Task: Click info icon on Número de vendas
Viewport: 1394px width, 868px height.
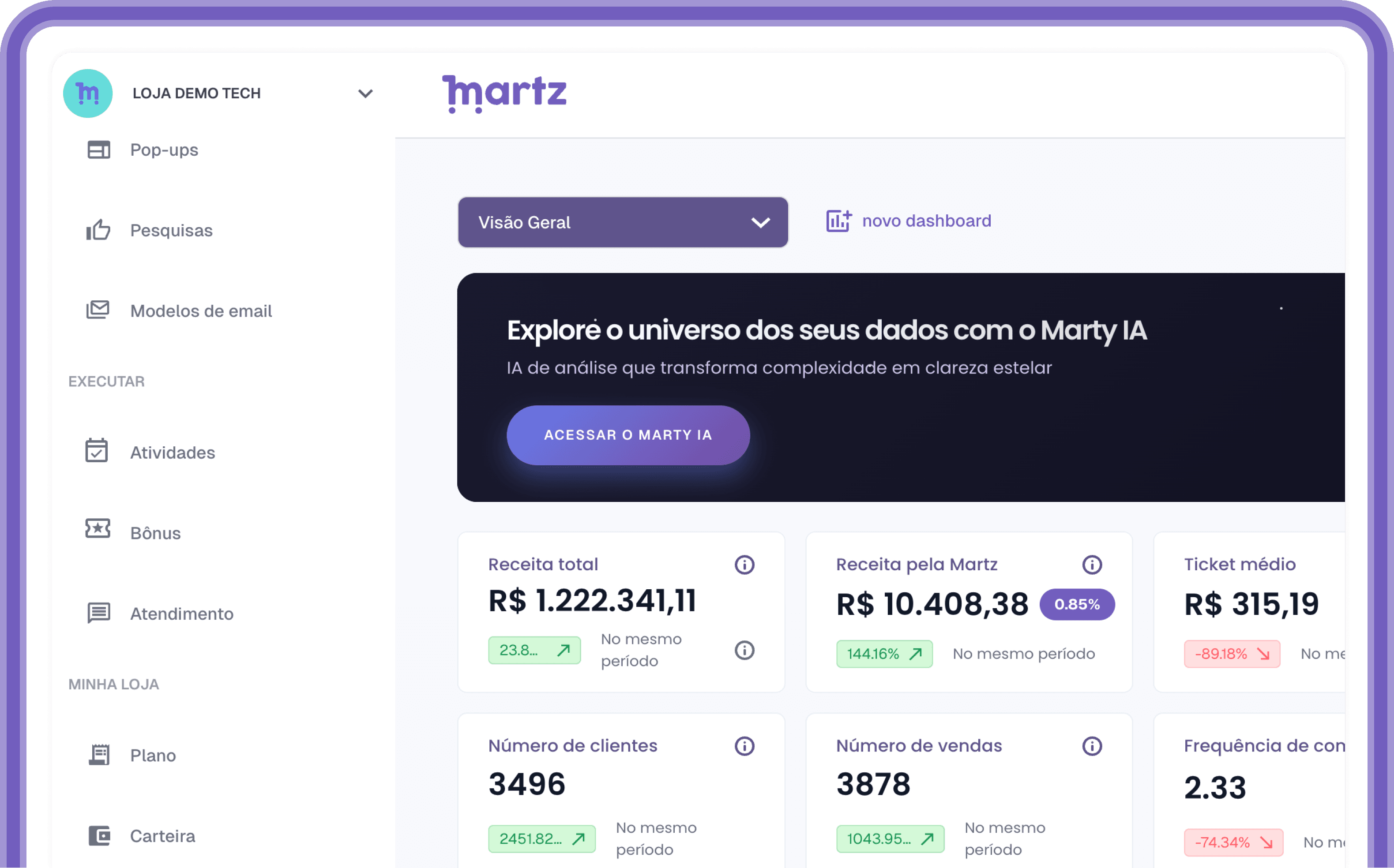Action: click(1092, 746)
